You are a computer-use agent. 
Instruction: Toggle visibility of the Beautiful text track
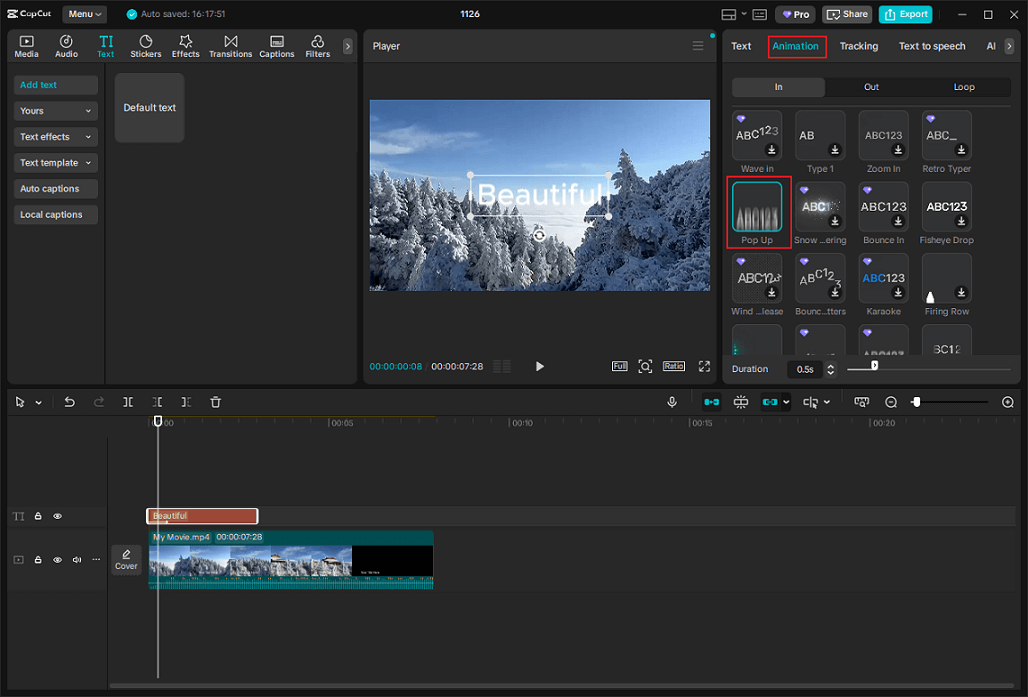tap(57, 516)
